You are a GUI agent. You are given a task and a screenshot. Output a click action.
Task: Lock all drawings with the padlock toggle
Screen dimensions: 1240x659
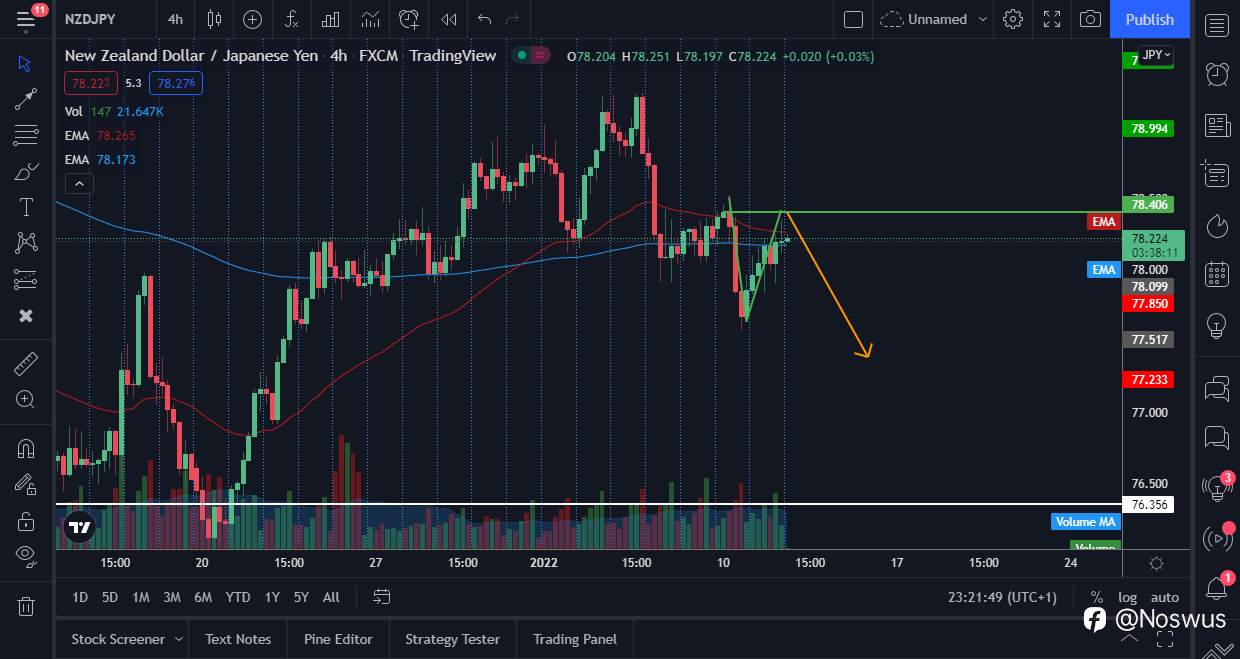[x=26, y=520]
